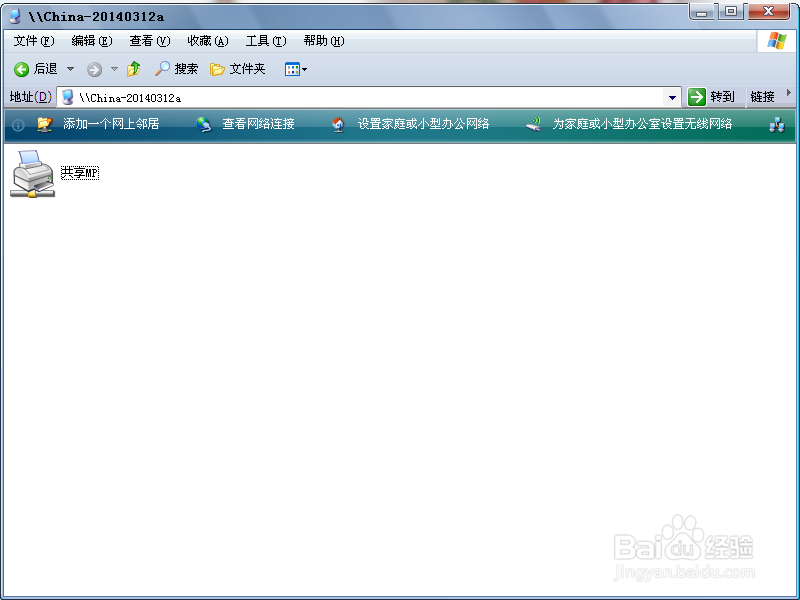Open the 查看(V) menu
The width and height of the screenshot is (800, 600).
pyautogui.click(x=149, y=41)
